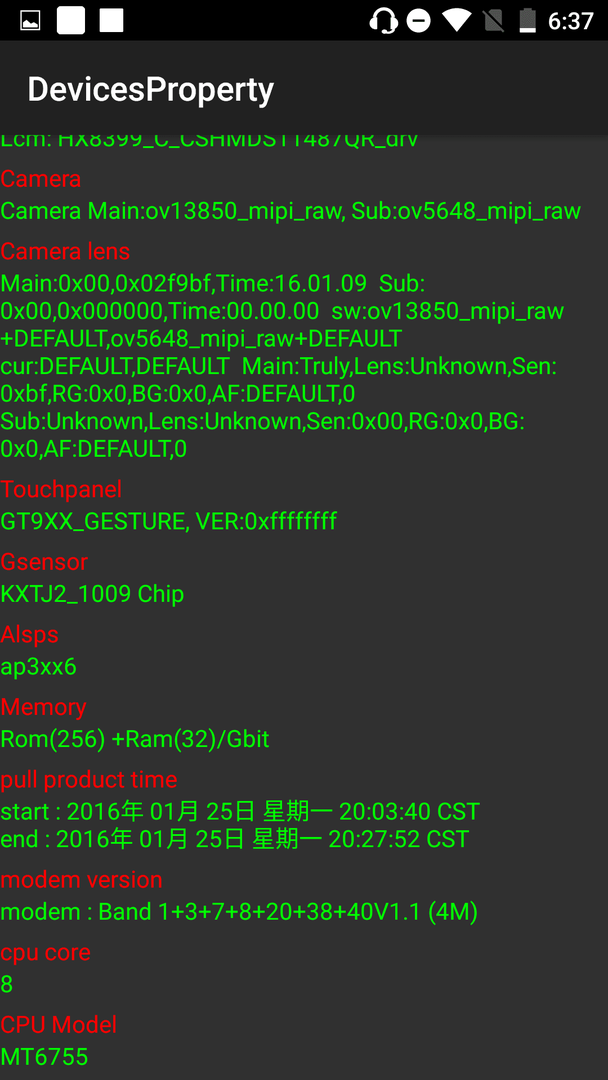Tap the KXTJ2_1009 Chip entry
Viewport: 608px width, 1080px height.
point(92,594)
